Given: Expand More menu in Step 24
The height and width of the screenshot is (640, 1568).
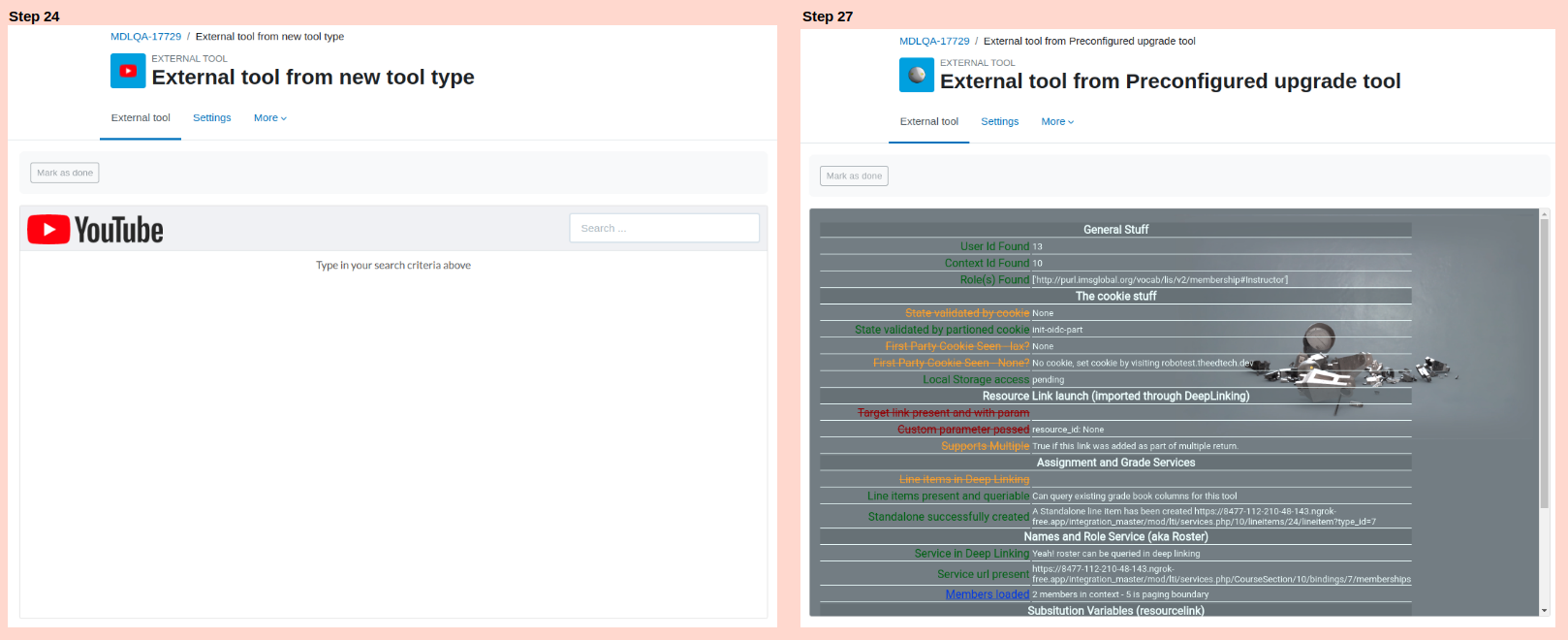Looking at the screenshot, I should [270, 118].
